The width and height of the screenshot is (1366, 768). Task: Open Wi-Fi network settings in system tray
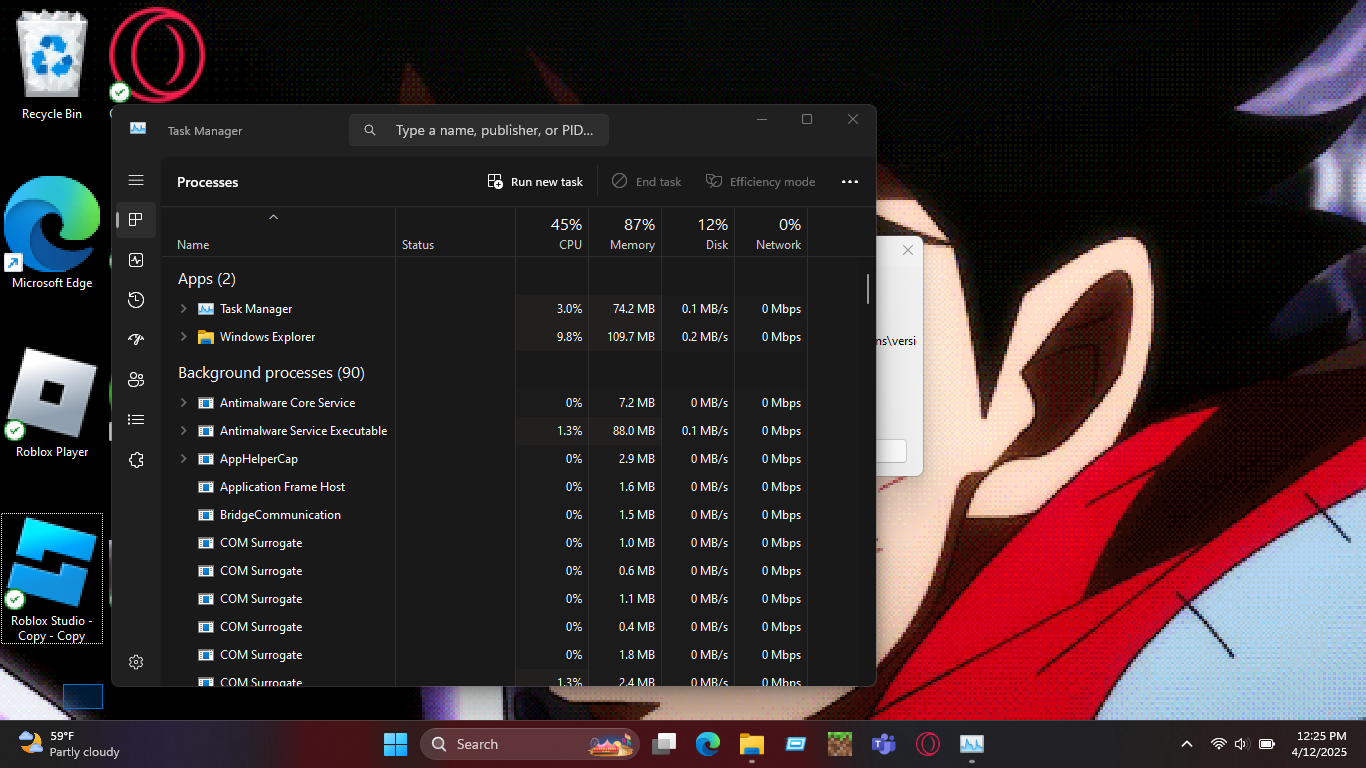click(1218, 744)
